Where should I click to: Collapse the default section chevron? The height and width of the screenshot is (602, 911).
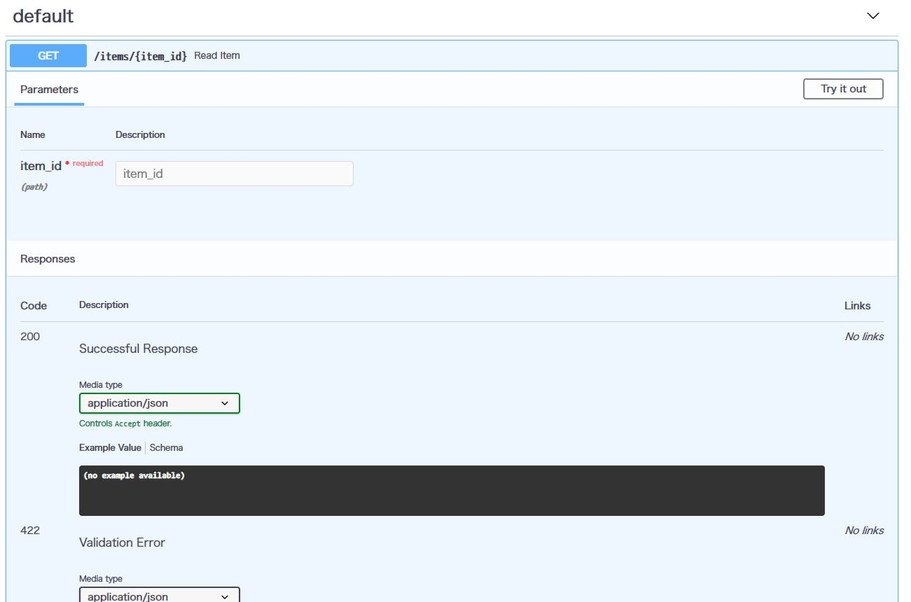pos(872,16)
